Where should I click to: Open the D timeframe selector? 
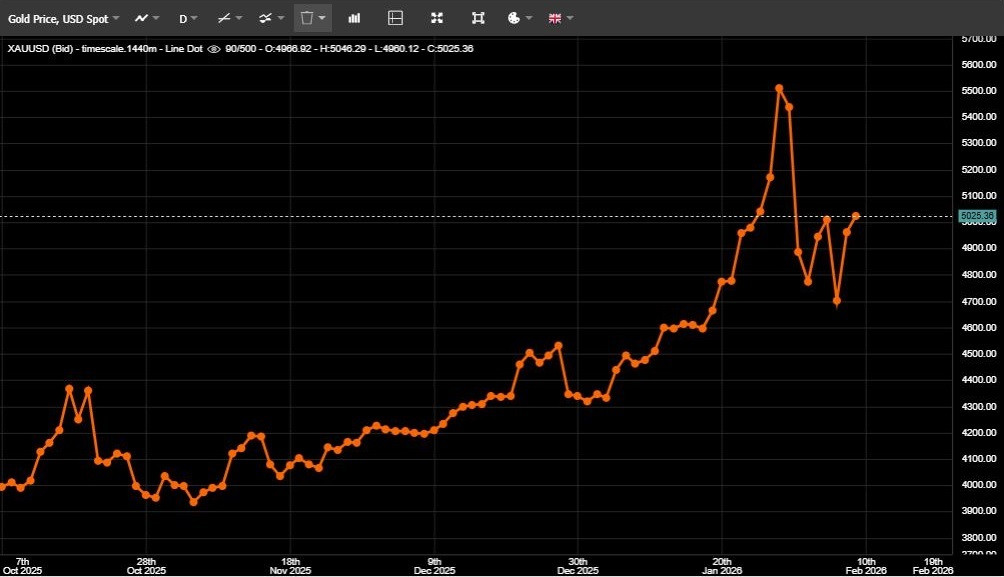[187, 18]
